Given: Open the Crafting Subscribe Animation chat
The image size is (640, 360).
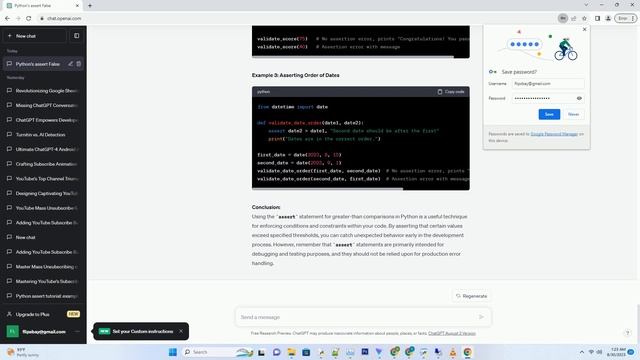Looking at the screenshot, I should point(43,164).
